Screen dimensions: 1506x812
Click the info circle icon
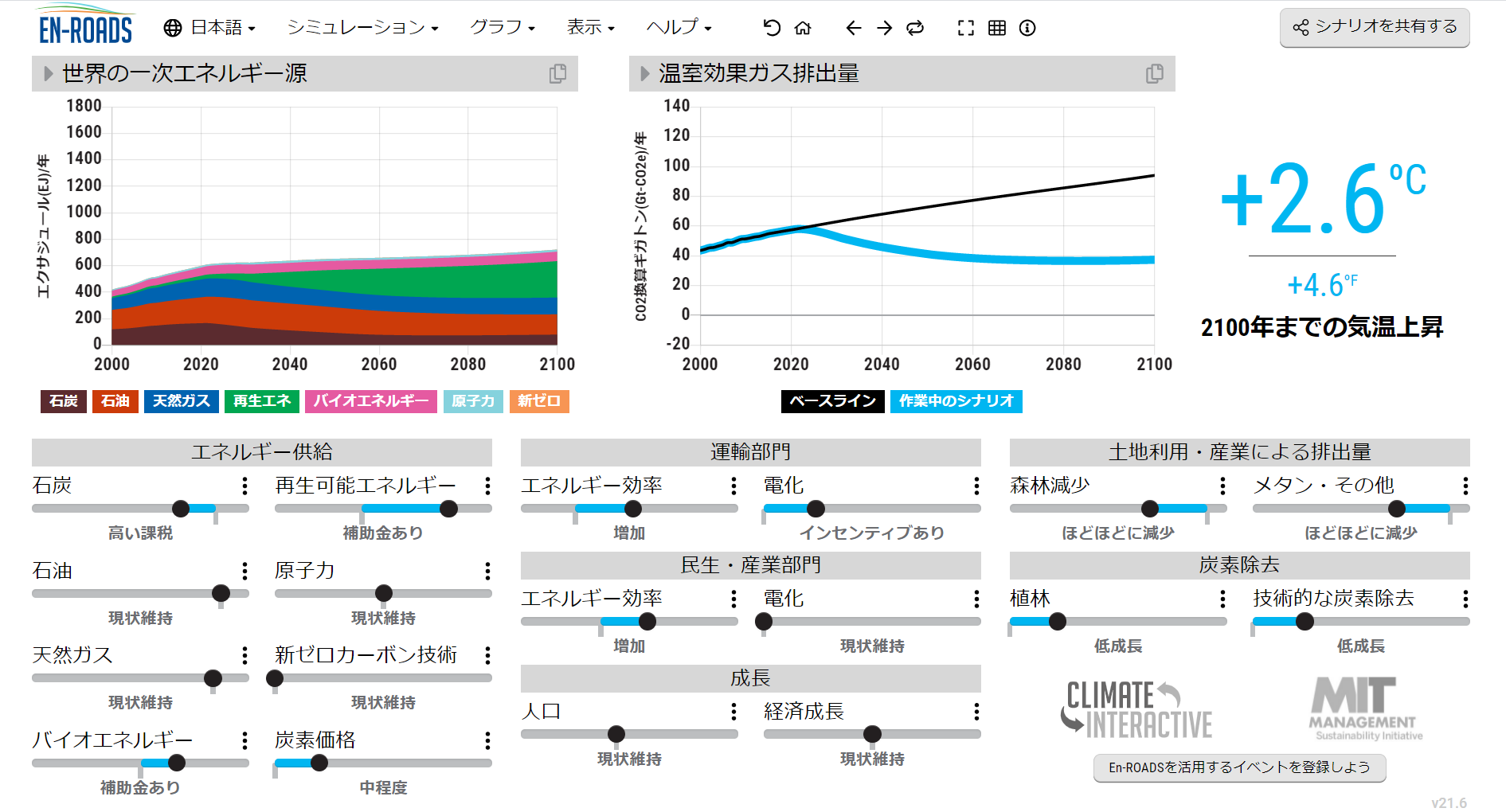[1027, 28]
